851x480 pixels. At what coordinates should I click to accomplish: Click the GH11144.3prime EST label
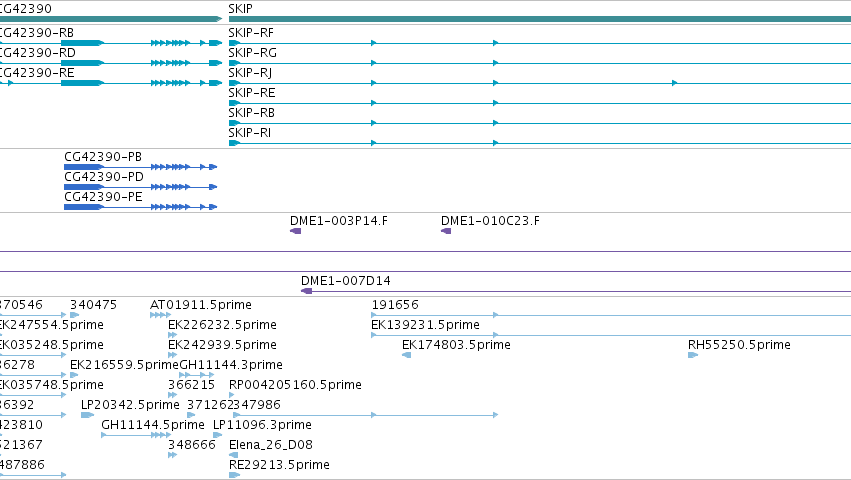pyautogui.click(x=231, y=365)
